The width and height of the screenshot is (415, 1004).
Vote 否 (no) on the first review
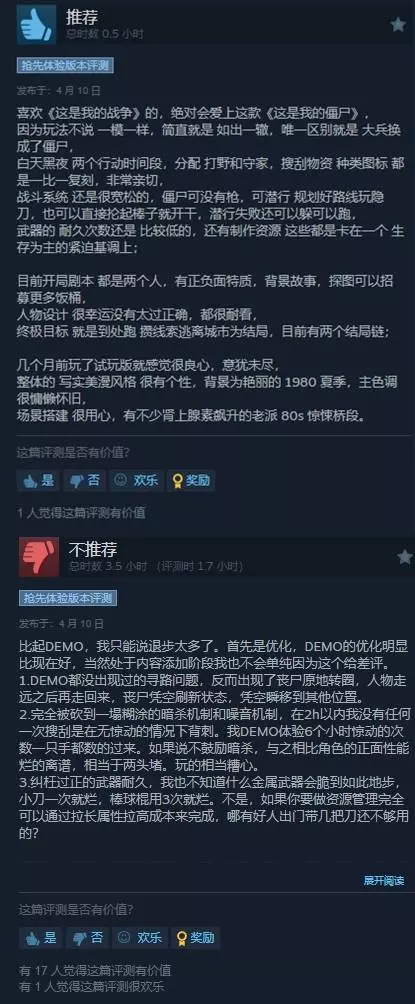[85, 480]
